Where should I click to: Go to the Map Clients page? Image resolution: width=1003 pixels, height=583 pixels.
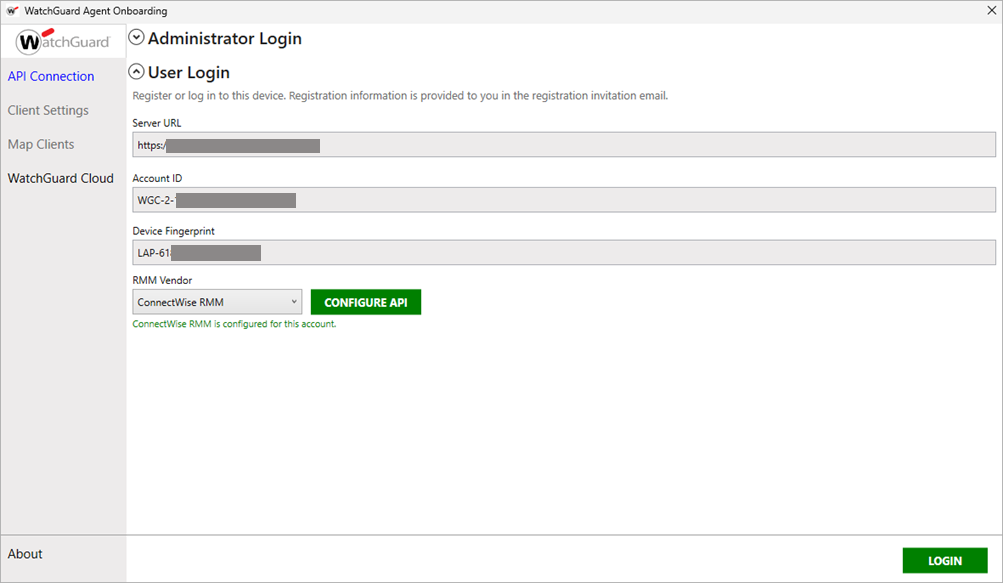pyautogui.click(x=41, y=144)
